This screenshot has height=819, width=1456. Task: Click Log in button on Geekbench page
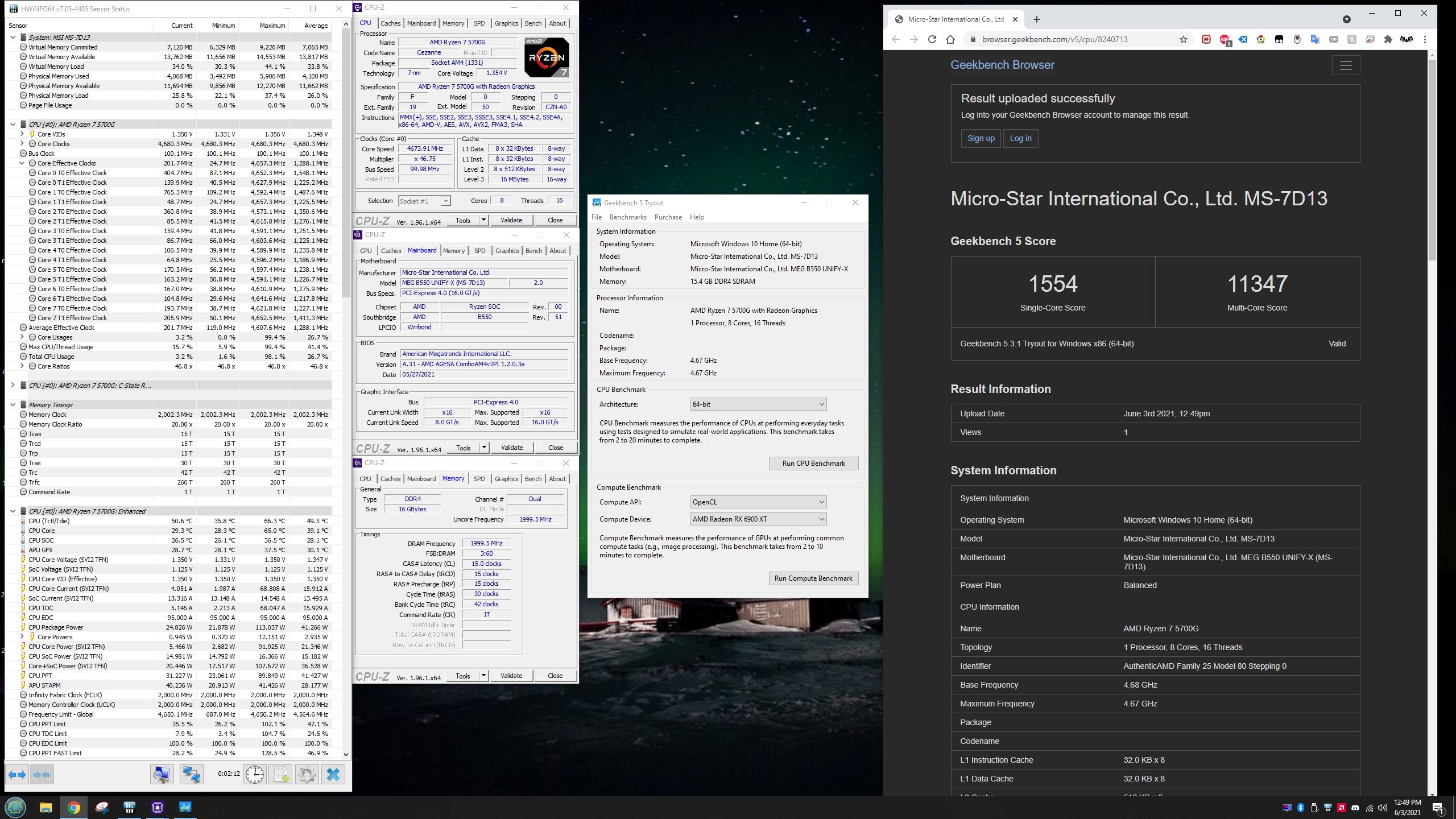[1020, 138]
